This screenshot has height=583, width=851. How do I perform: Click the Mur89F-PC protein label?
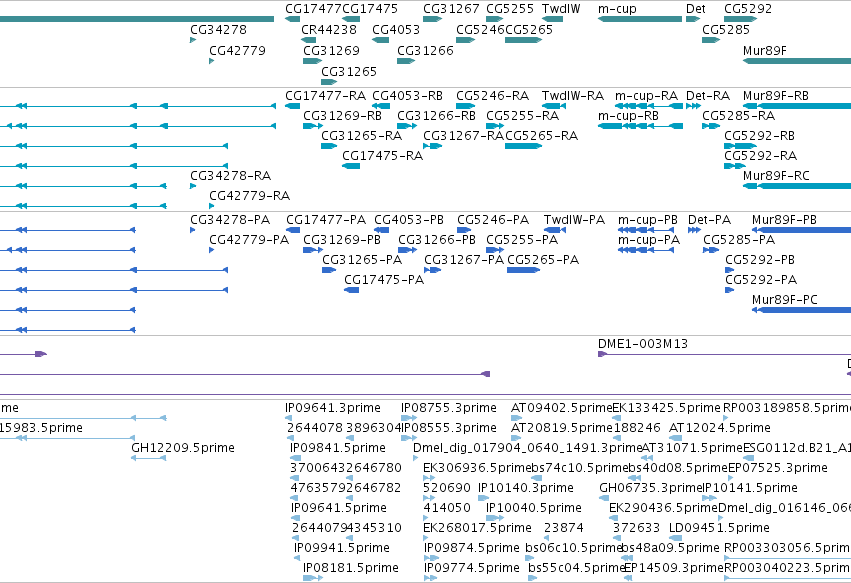(784, 300)
